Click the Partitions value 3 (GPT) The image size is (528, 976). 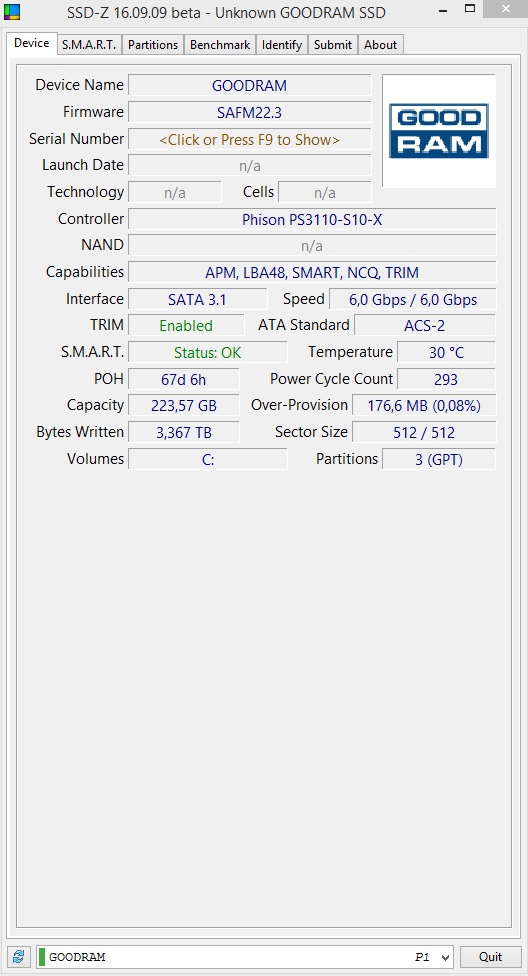pyautogui.click(x=439, y=459)
